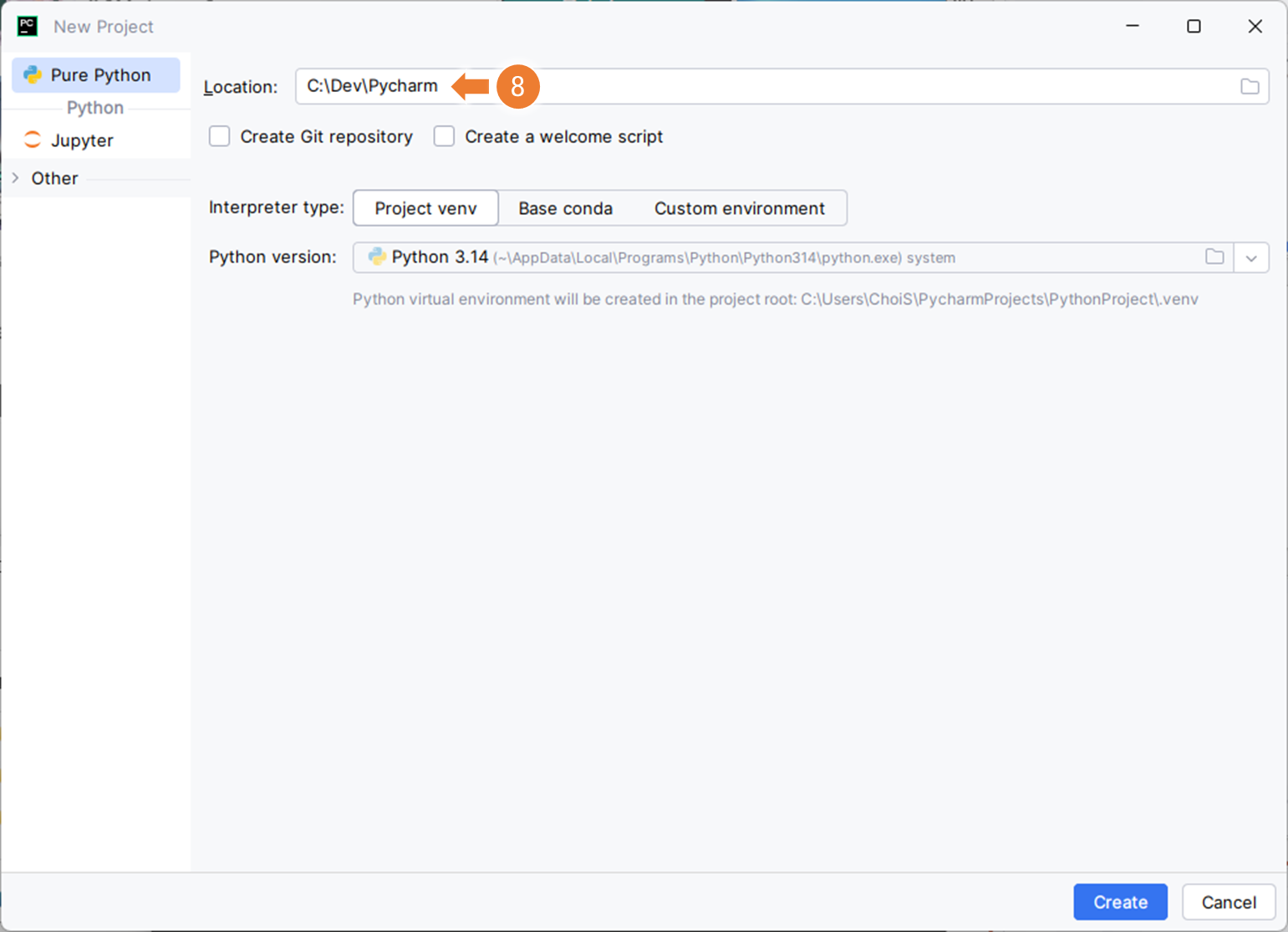Screen dimensions: 1288x932
Task: Click the PyCharm logo in the title bar
Action: tap(28, 26)
